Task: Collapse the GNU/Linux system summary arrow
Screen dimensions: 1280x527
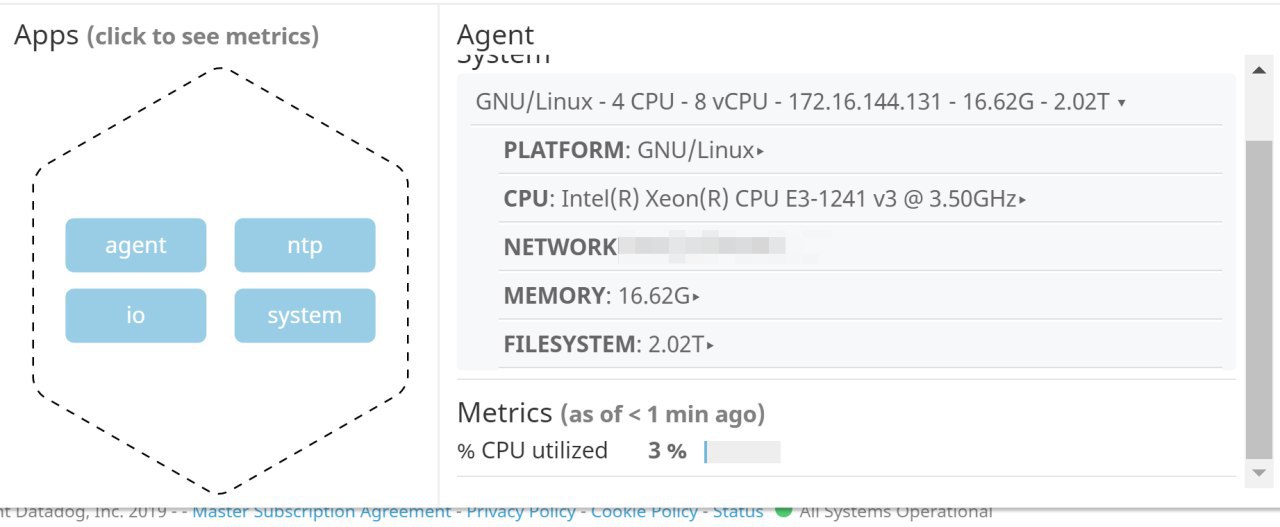Action: point(1122,103)
